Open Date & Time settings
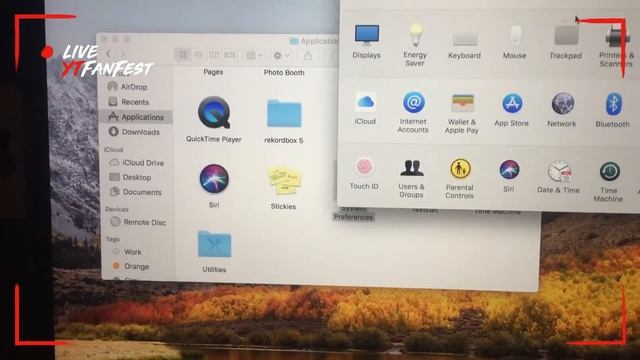The width and height of the screenshot is (640, 360). (558, 177)
